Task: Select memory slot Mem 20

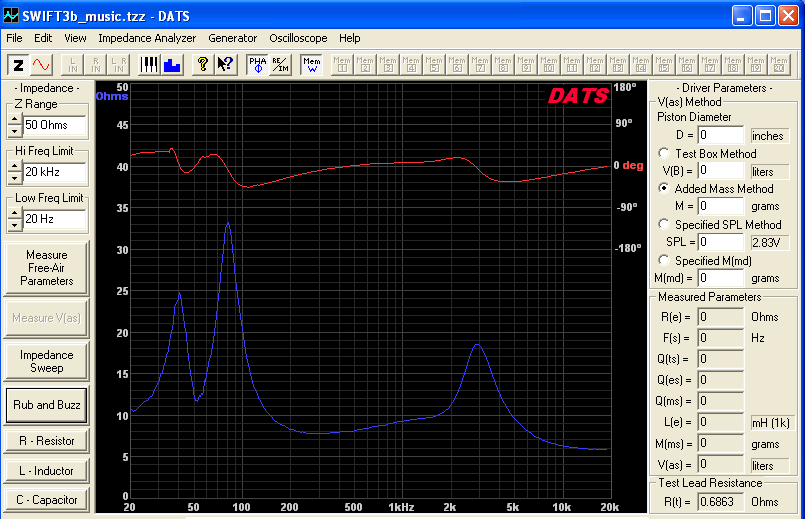Action: point(778,65)
